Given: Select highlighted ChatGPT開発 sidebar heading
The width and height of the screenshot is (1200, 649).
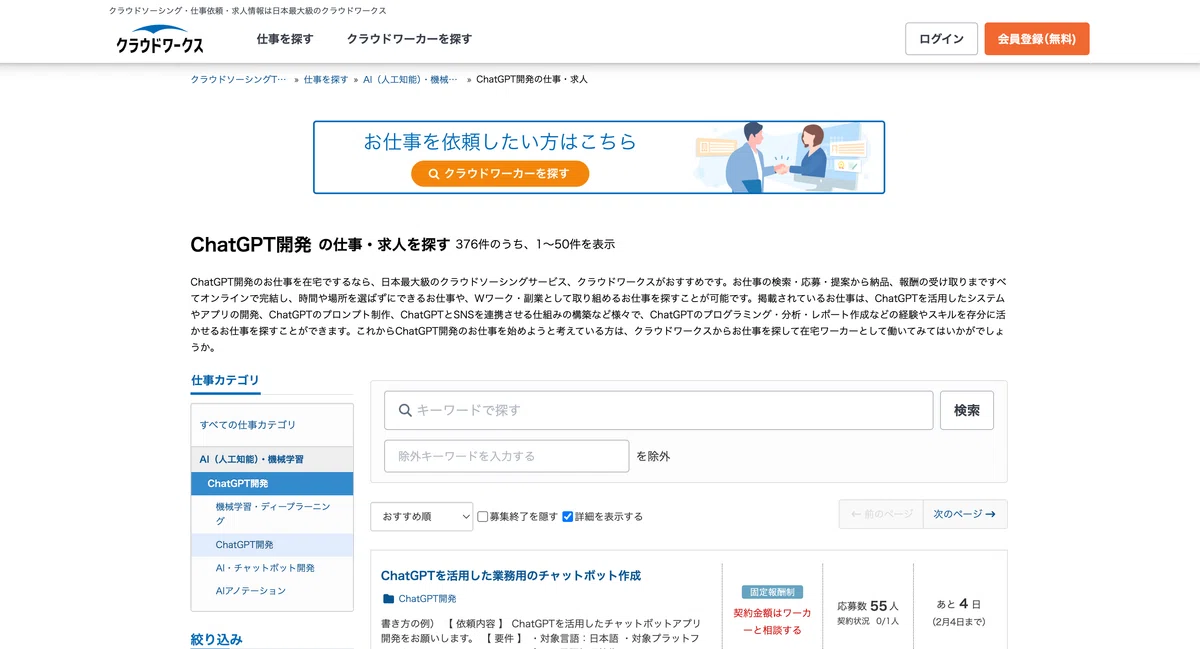Looking at the screenshot, I should 272,483.
